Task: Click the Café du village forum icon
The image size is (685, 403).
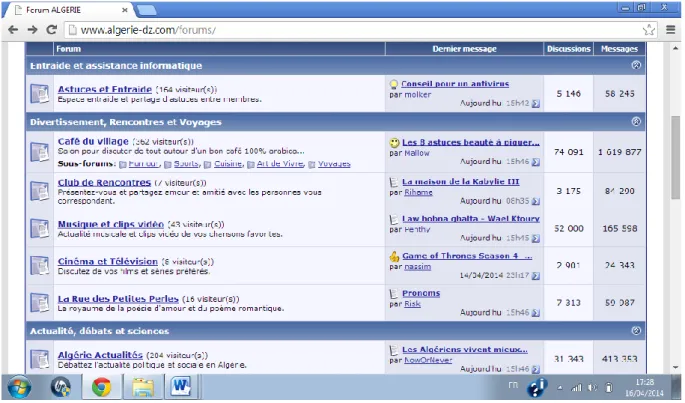Action: click(40, 152)
